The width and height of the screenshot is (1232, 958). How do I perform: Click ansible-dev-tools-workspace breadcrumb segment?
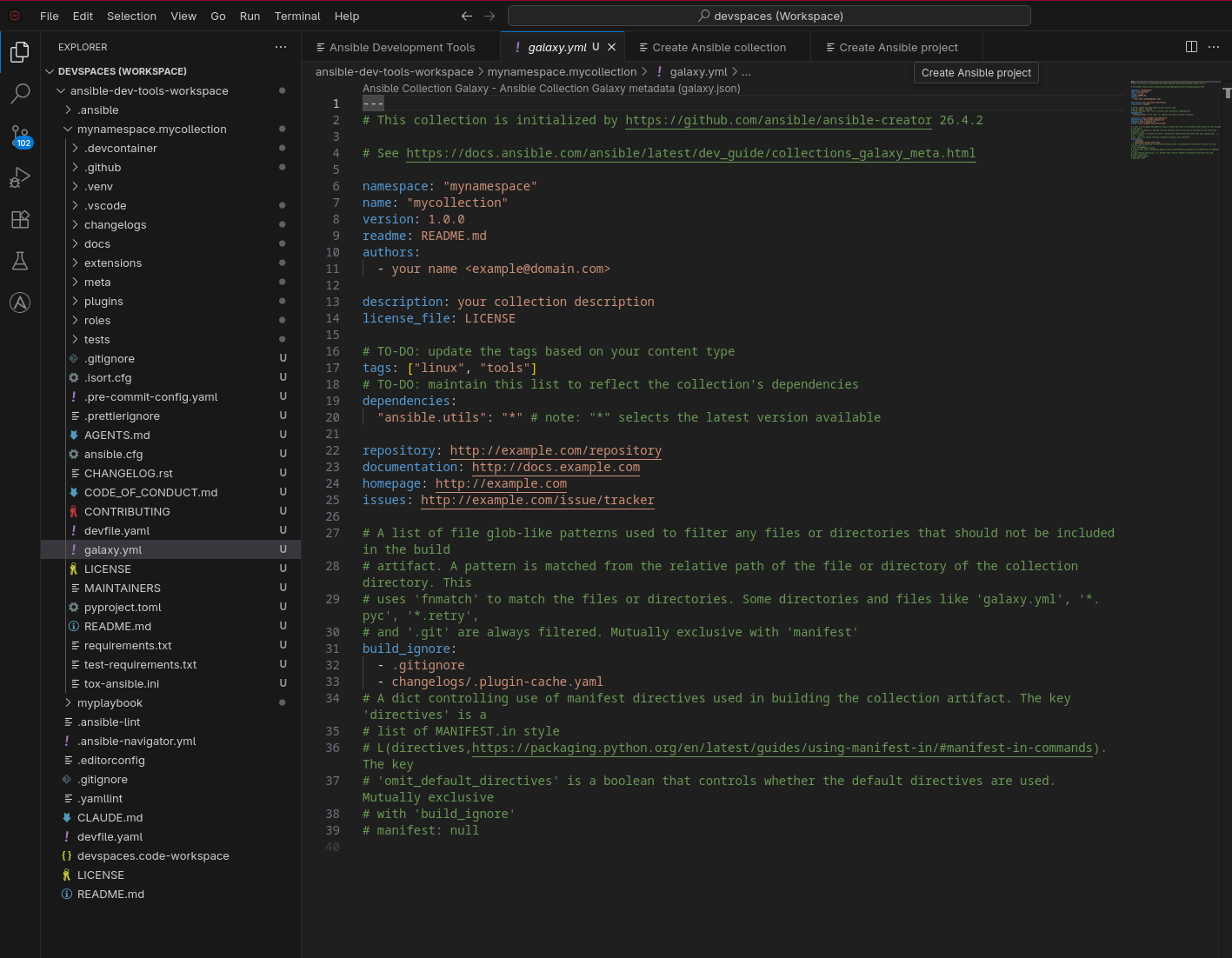(x=394, y=71)
